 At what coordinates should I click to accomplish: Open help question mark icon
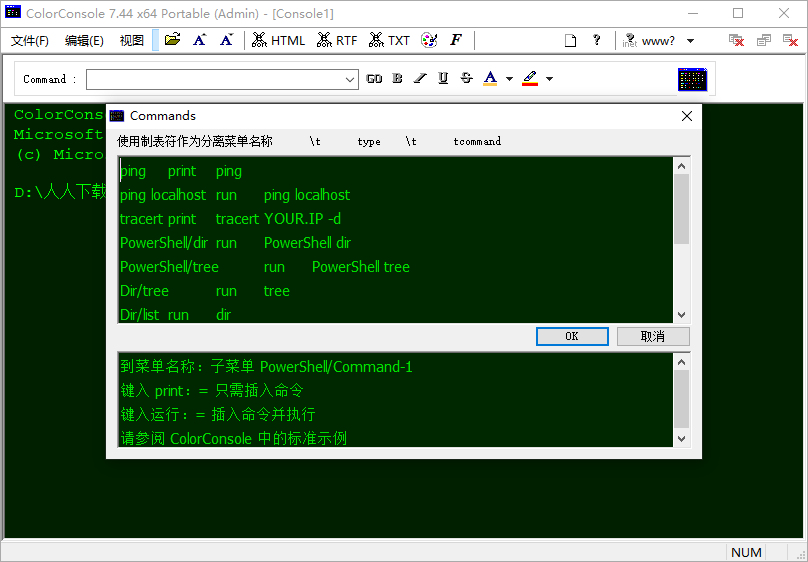tap(596, 40)
